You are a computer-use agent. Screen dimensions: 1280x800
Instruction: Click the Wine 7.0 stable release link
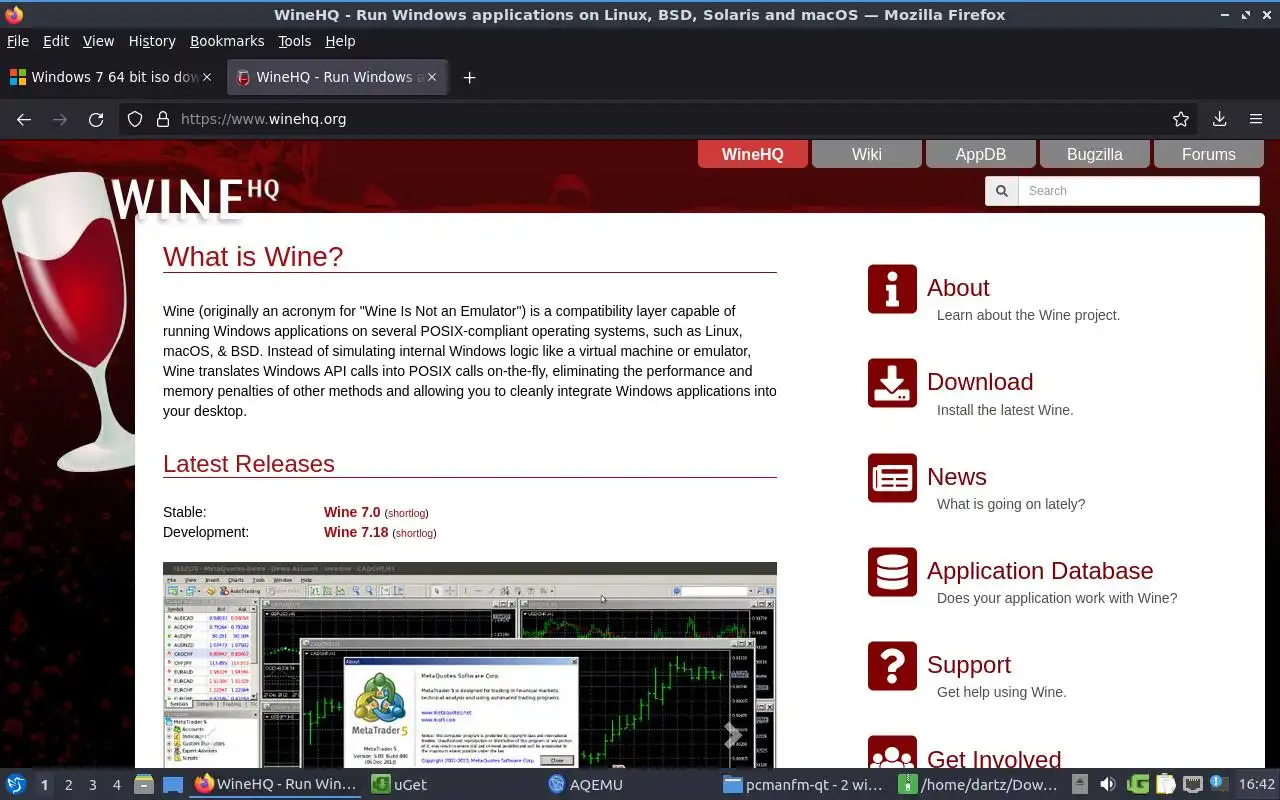pos(352,512)
